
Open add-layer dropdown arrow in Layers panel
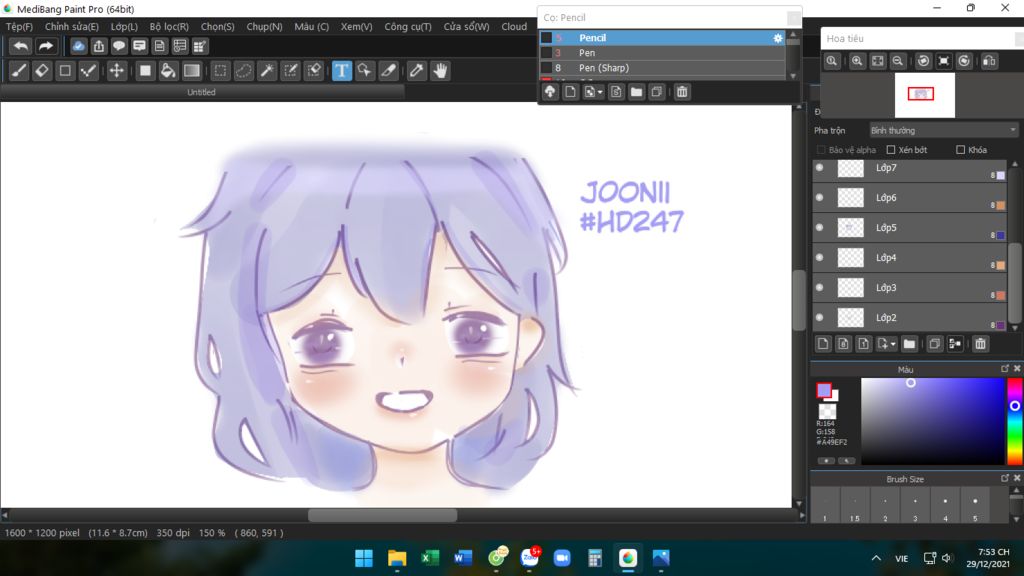893,344
